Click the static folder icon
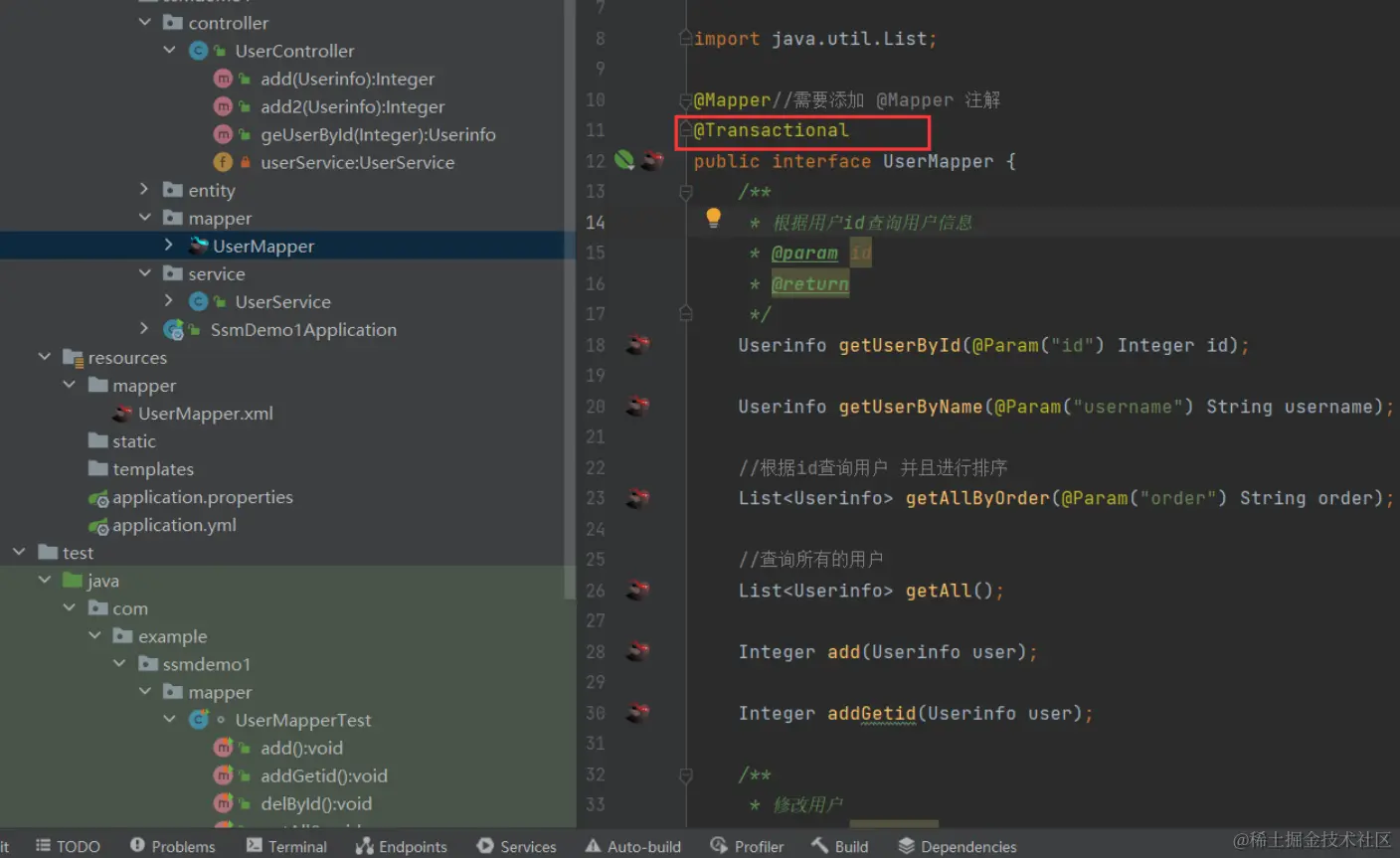Viewport: 1400px width, 858px height. click(98, 440)
